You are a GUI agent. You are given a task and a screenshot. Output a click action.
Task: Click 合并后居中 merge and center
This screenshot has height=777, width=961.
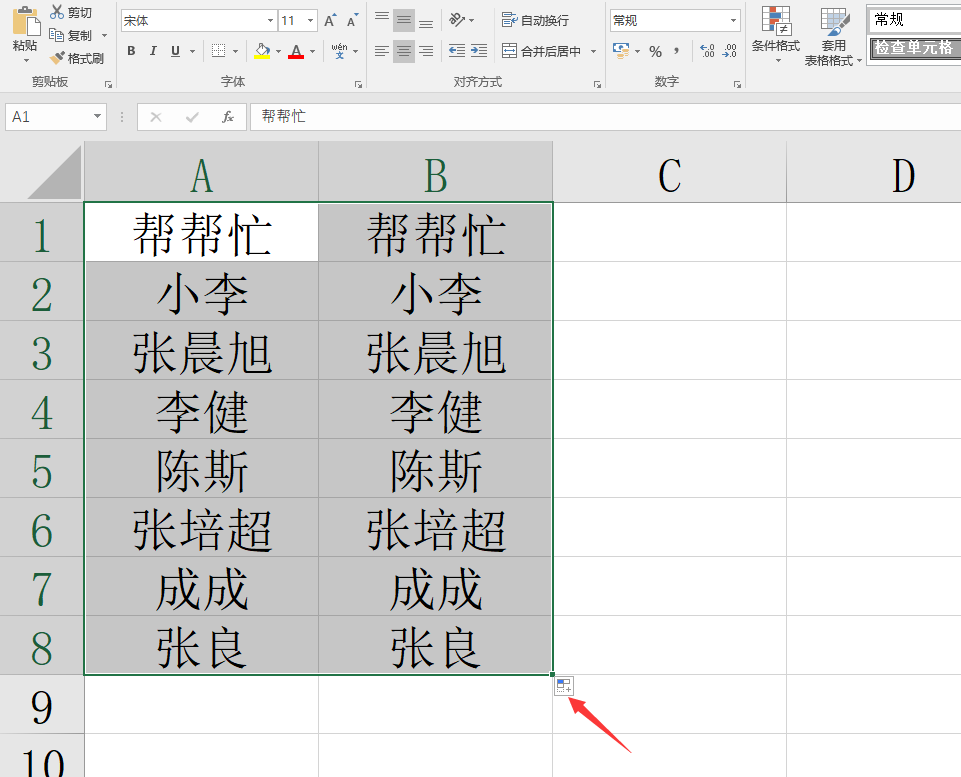click(541, 51)
